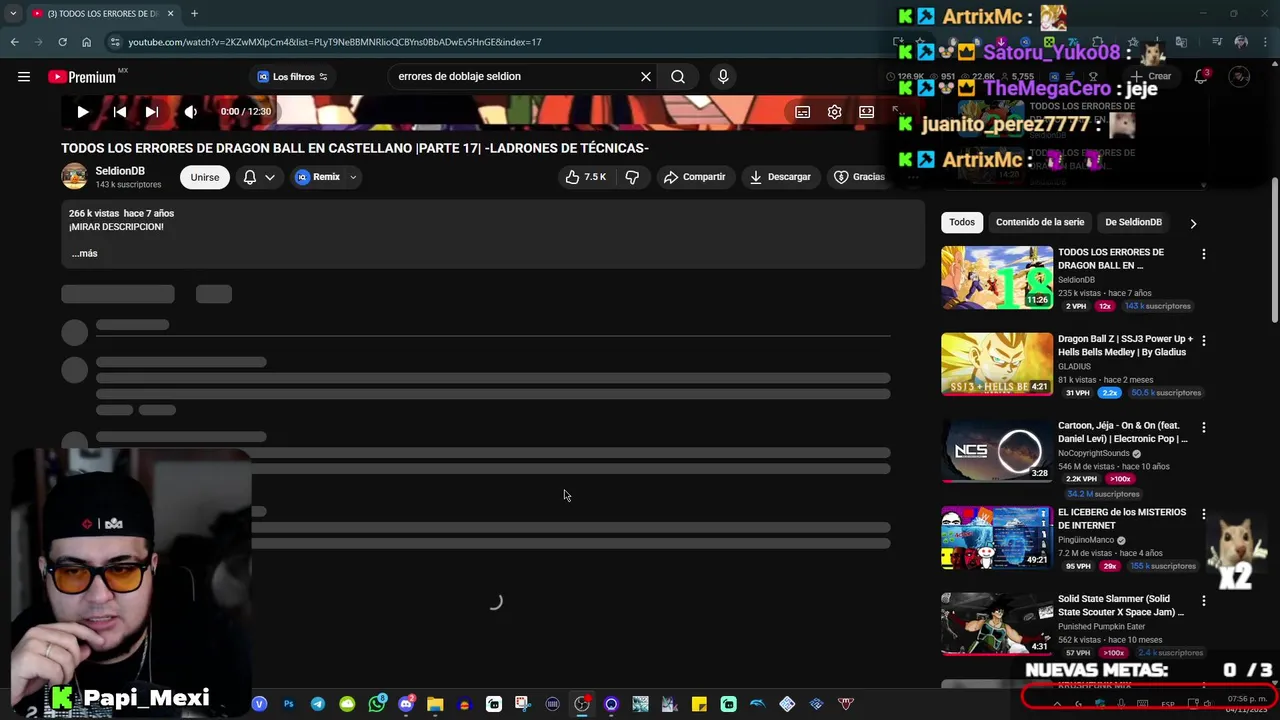Like the video with 7.5 K

click(585, 177)
